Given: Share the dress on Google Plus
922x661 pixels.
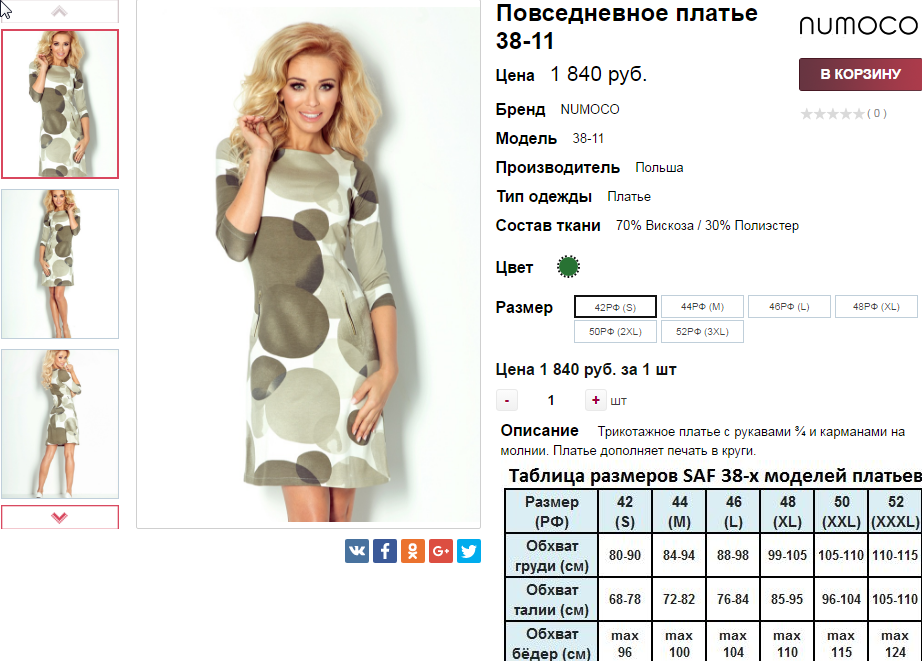Looking at the screenshot, I should point(441,551).
